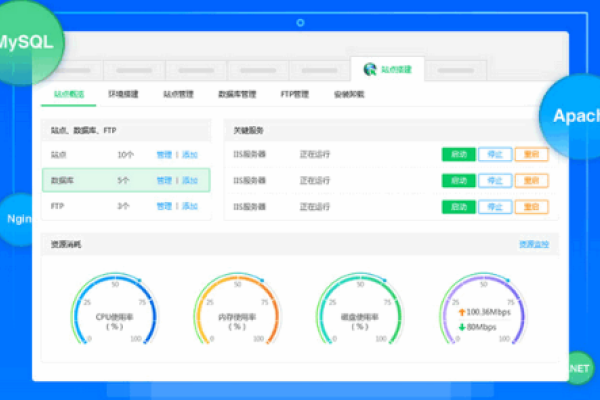Click 添加 in the 数据库 row
The image size is (600, 400).
[190, 180]
